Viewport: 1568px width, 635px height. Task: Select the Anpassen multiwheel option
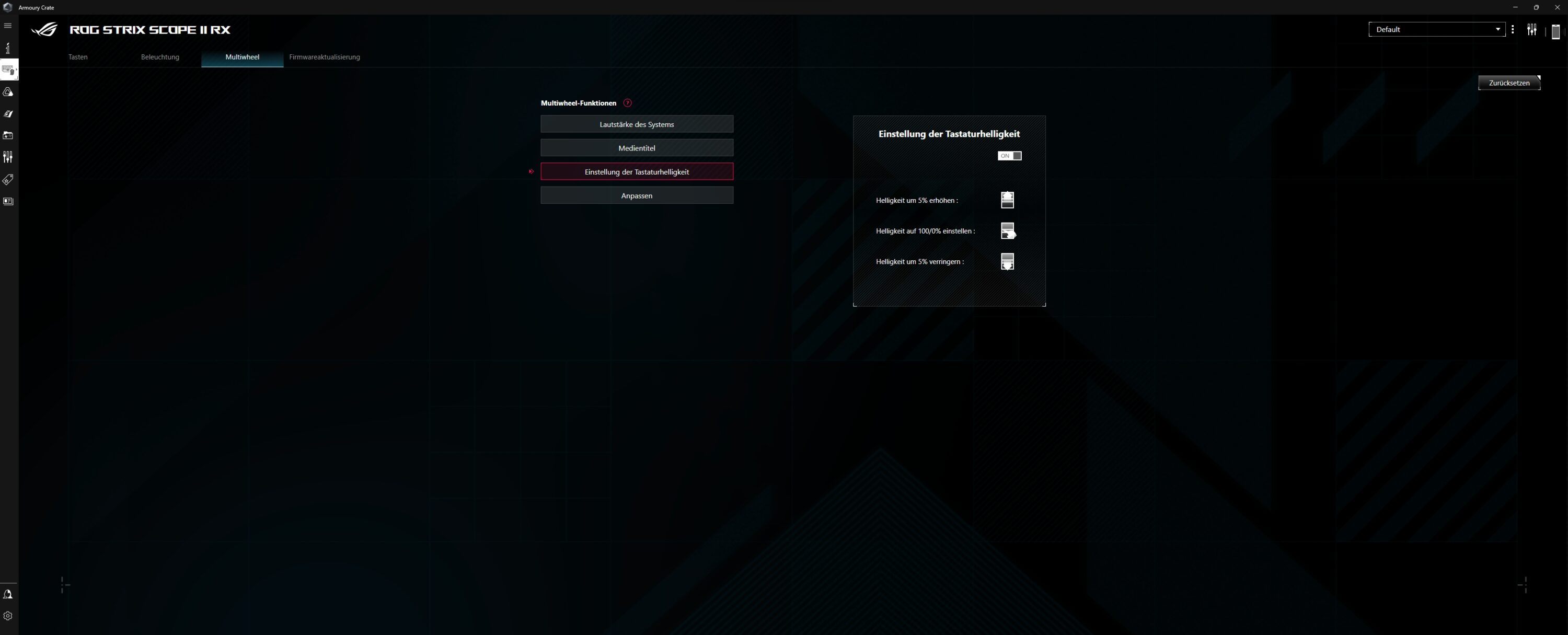point(637,195)
